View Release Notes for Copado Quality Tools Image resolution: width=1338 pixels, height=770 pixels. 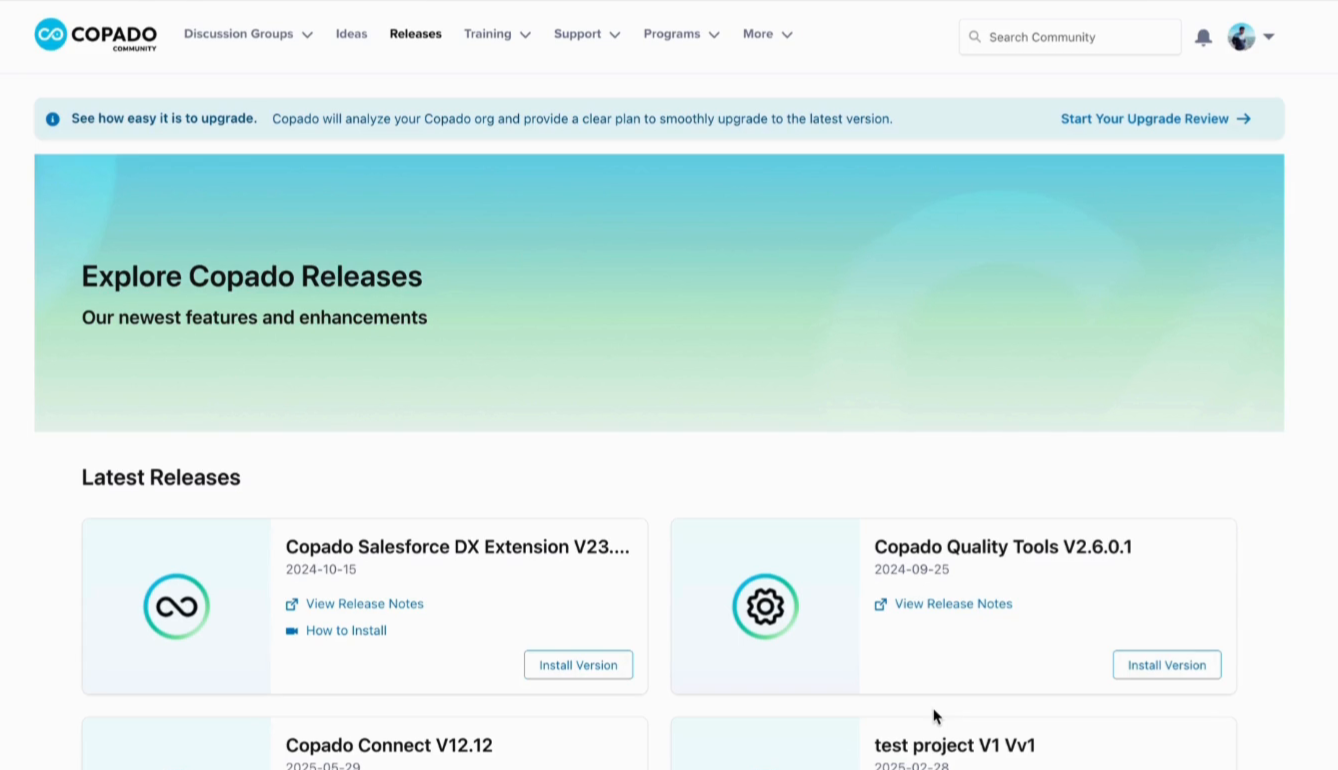coord(954,604)
